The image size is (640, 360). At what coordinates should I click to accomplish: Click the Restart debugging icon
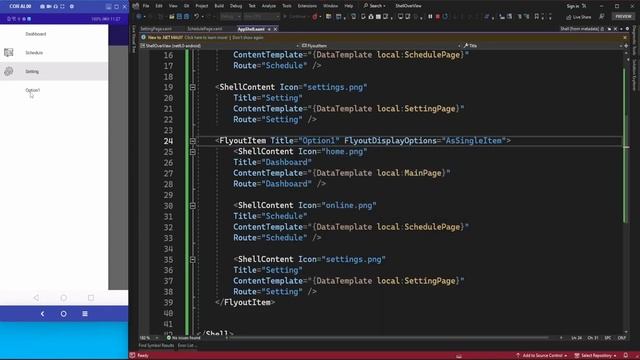(445, 16)
